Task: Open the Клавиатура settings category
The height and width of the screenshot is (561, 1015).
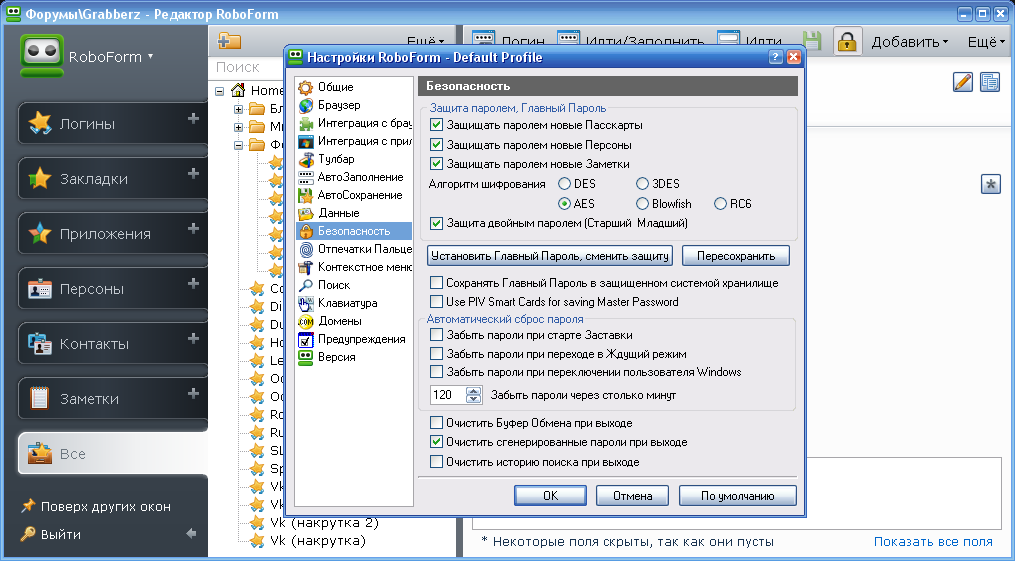Action: (x=347, y=303)
